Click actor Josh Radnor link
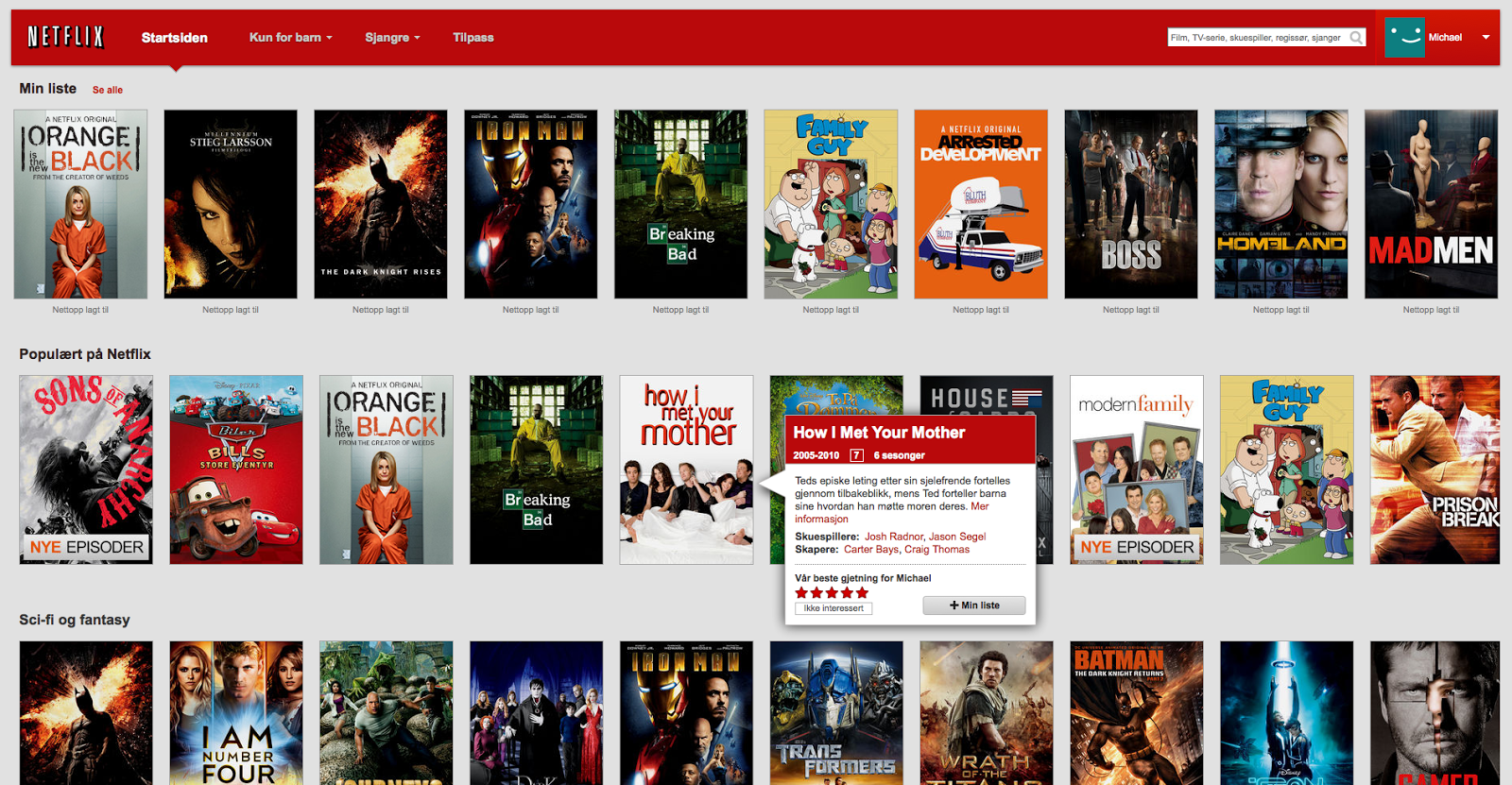This screenshot has height=785, width=1512. coord(893,537)
